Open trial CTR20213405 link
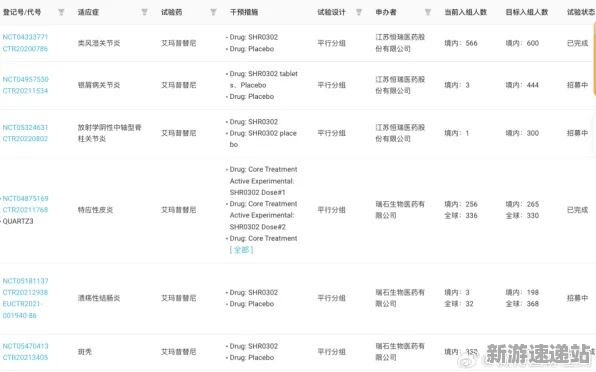 point(25,358)
